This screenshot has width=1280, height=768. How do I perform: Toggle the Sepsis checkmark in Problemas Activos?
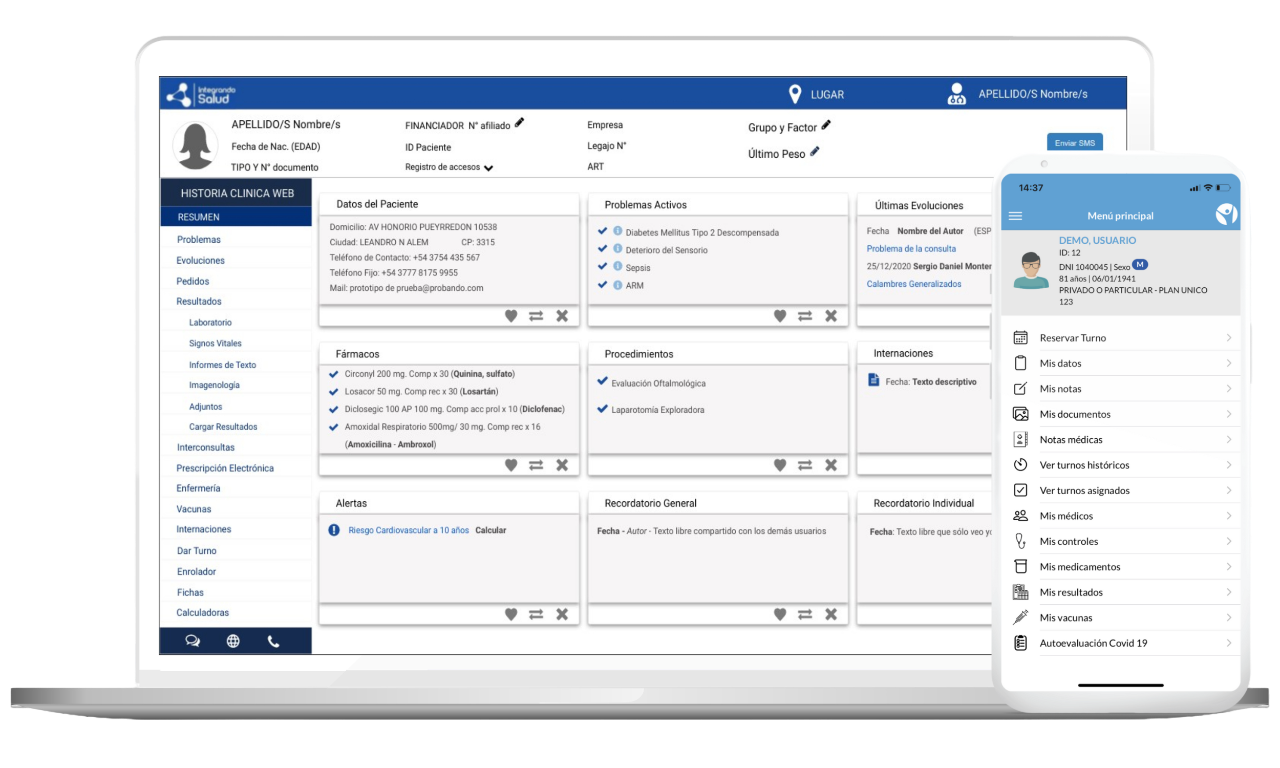[602, 267]
